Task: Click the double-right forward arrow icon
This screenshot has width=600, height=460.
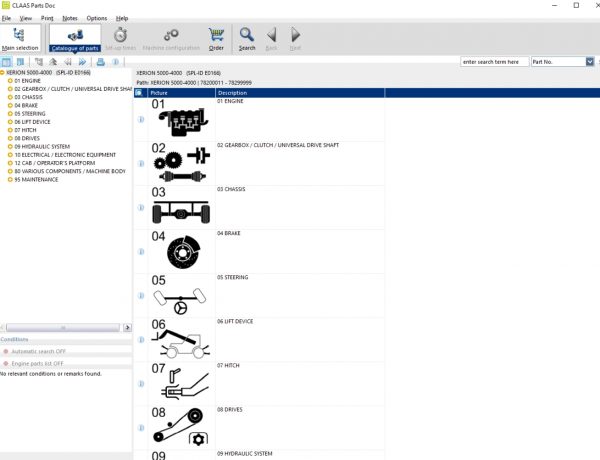Action: click(x=82, y=62)
